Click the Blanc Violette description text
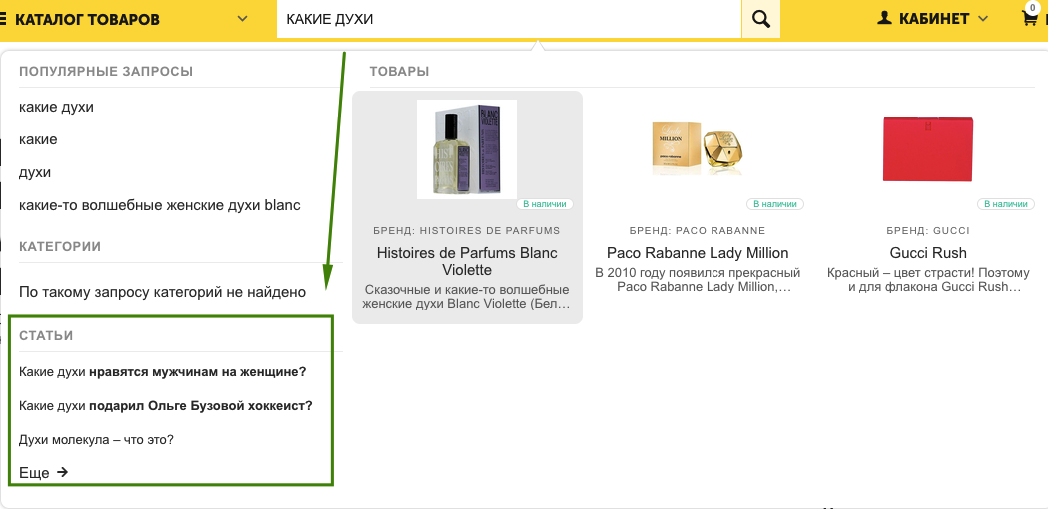The width and height of the screenshot is (1048, 509). coord(467,297)
